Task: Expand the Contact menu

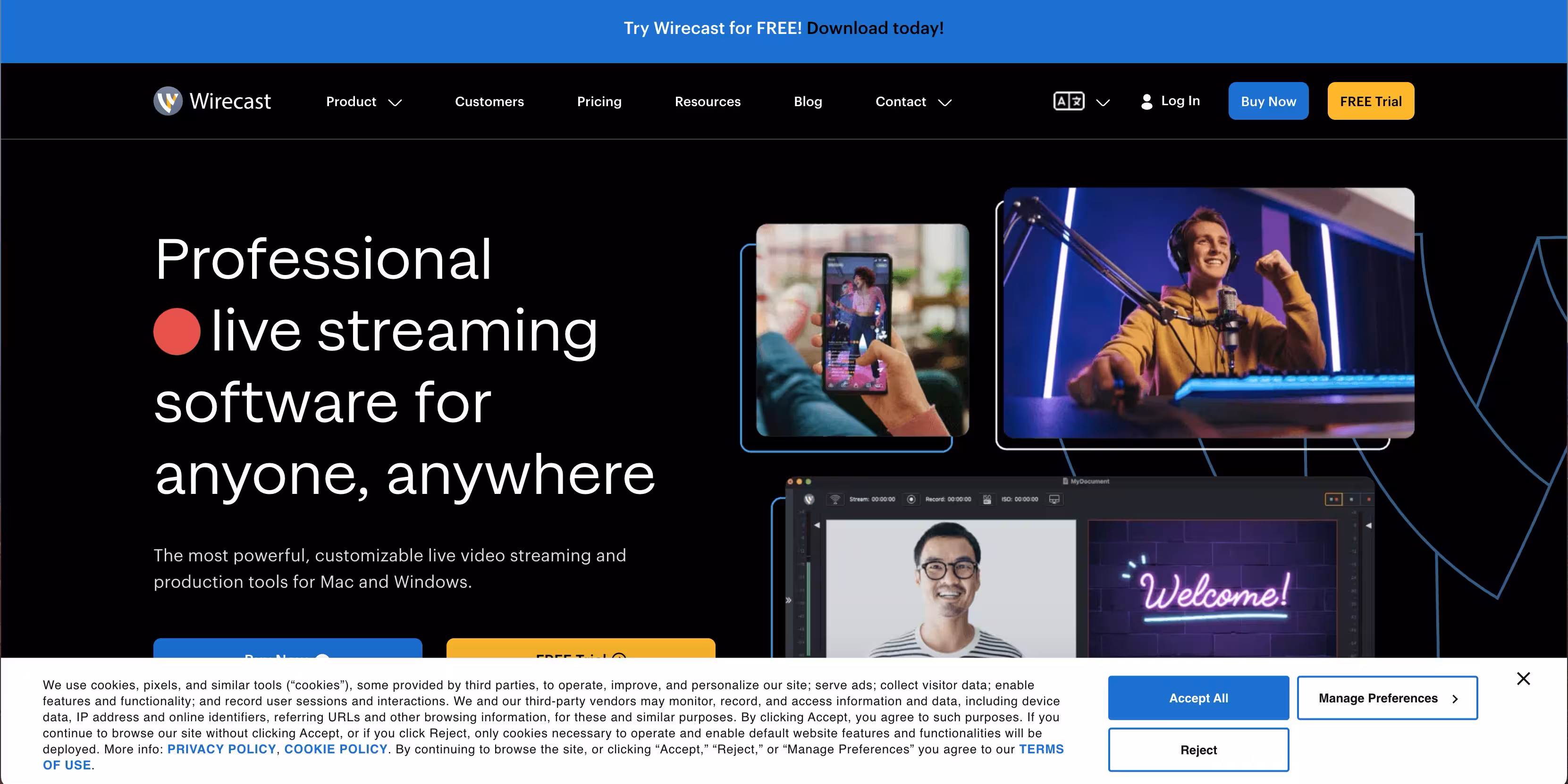Action: coord(913,101)
